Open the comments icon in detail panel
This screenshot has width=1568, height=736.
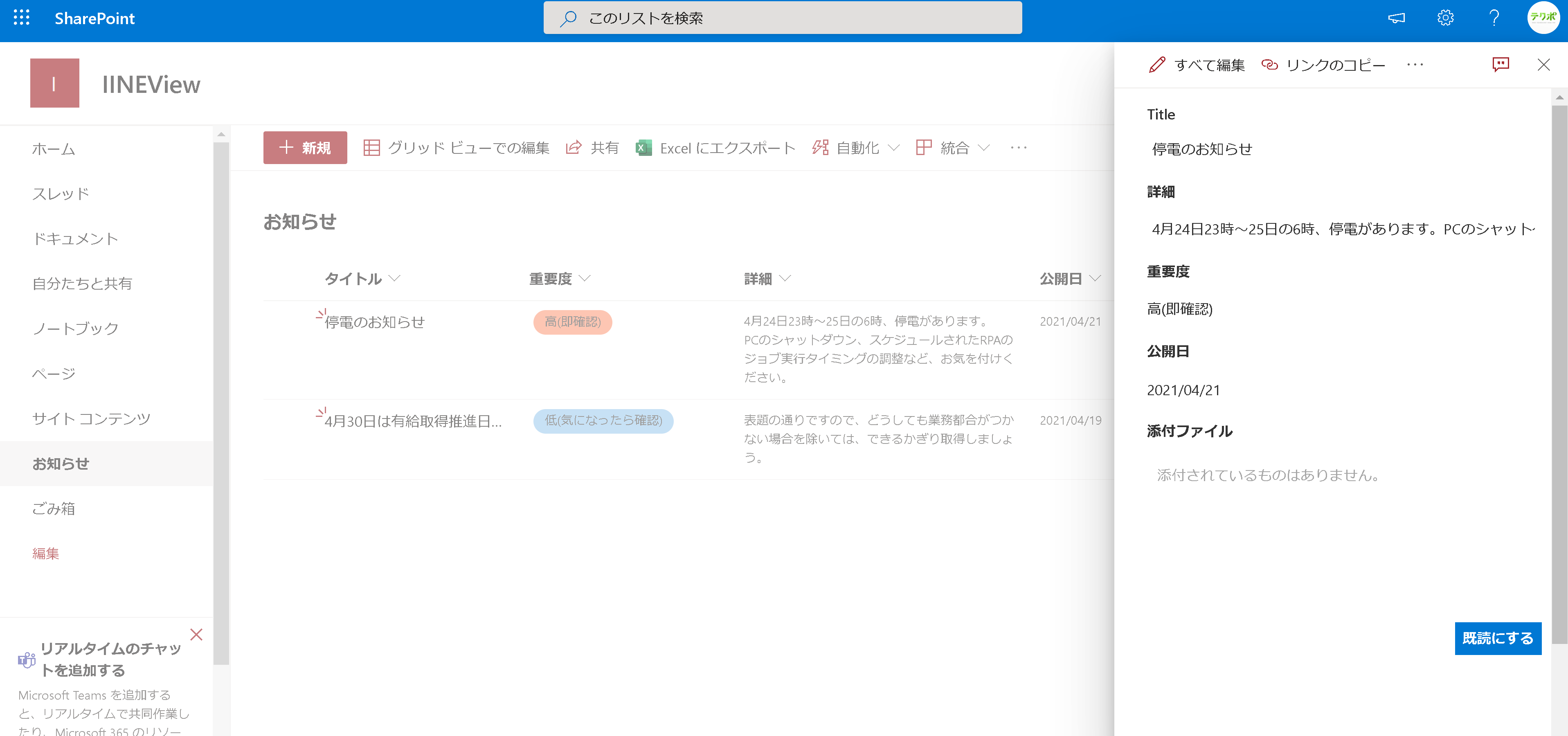[x=1501, y=65]
